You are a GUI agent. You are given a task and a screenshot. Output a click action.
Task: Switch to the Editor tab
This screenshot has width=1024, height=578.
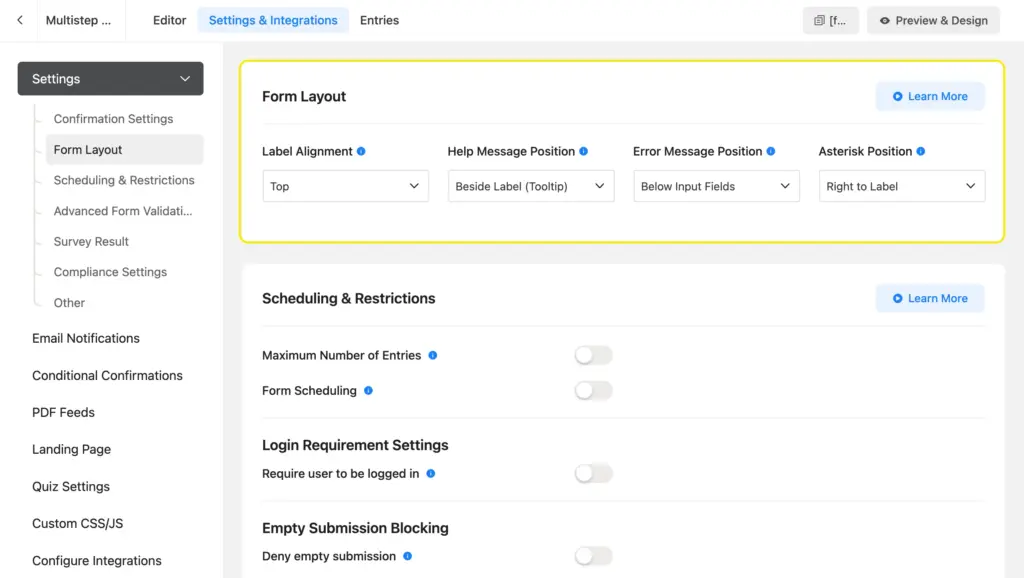pos(169,21)
